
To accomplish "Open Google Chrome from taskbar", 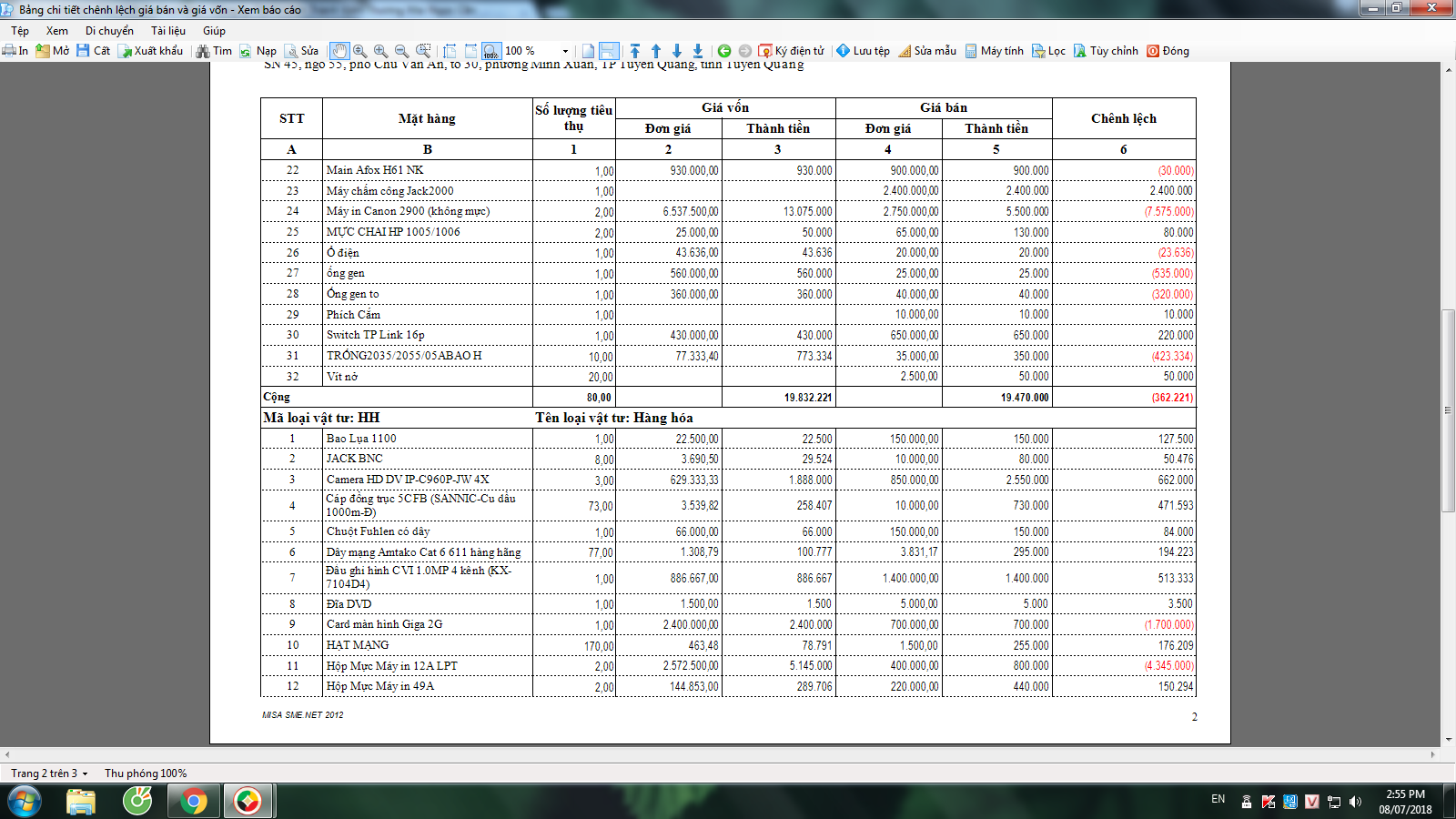I will click(x=193, y=801).
